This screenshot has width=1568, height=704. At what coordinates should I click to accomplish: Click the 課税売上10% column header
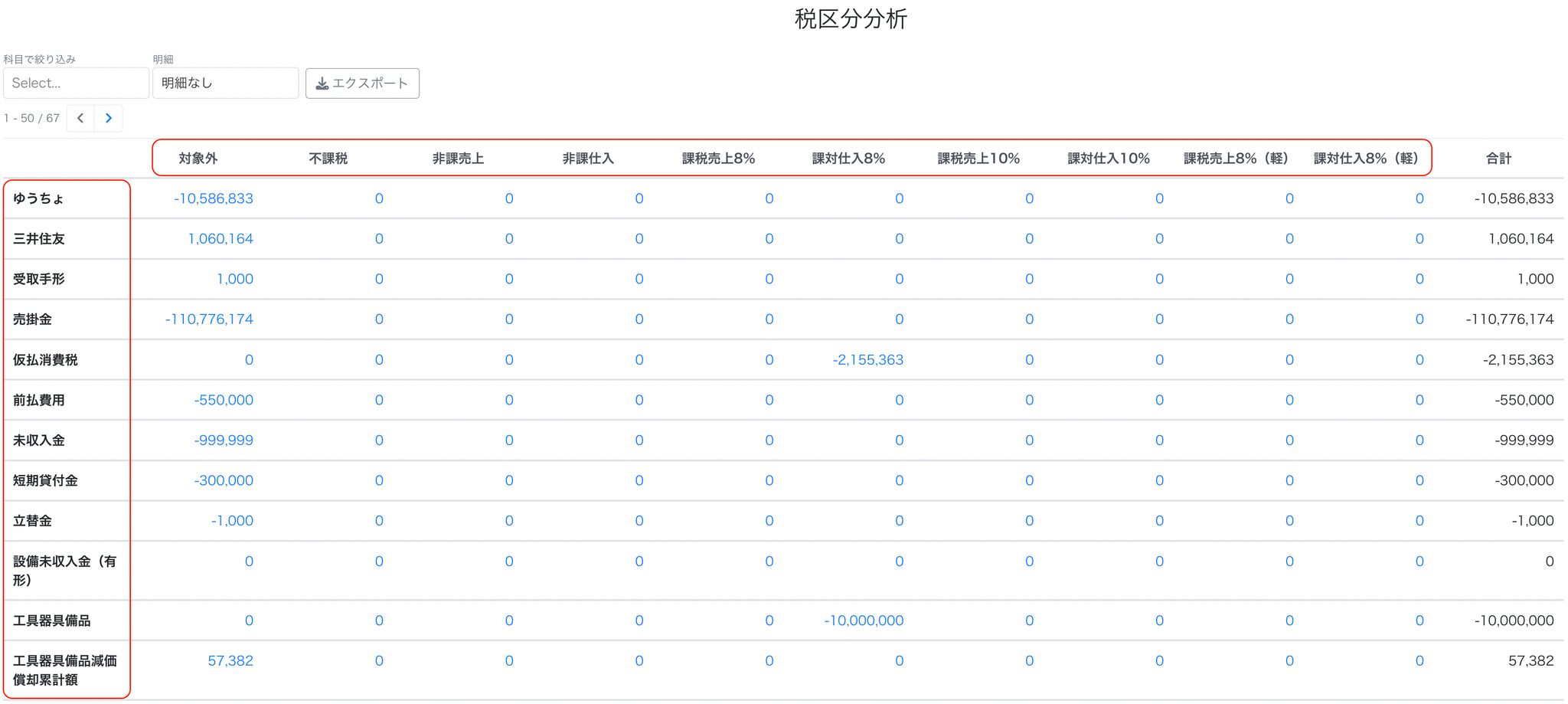point(978,159)
